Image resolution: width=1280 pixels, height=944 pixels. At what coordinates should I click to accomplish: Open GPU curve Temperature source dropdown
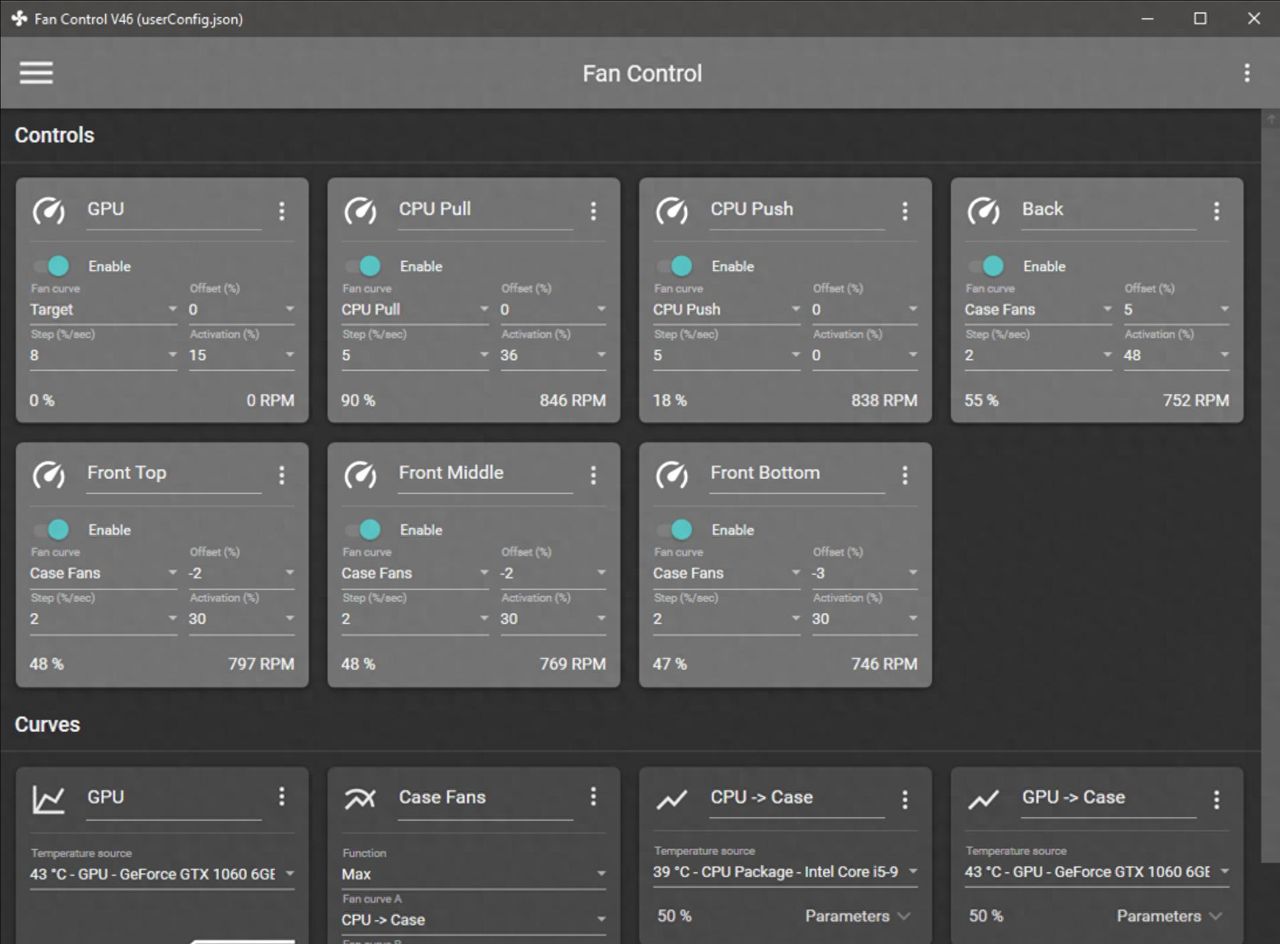[162, 874]
